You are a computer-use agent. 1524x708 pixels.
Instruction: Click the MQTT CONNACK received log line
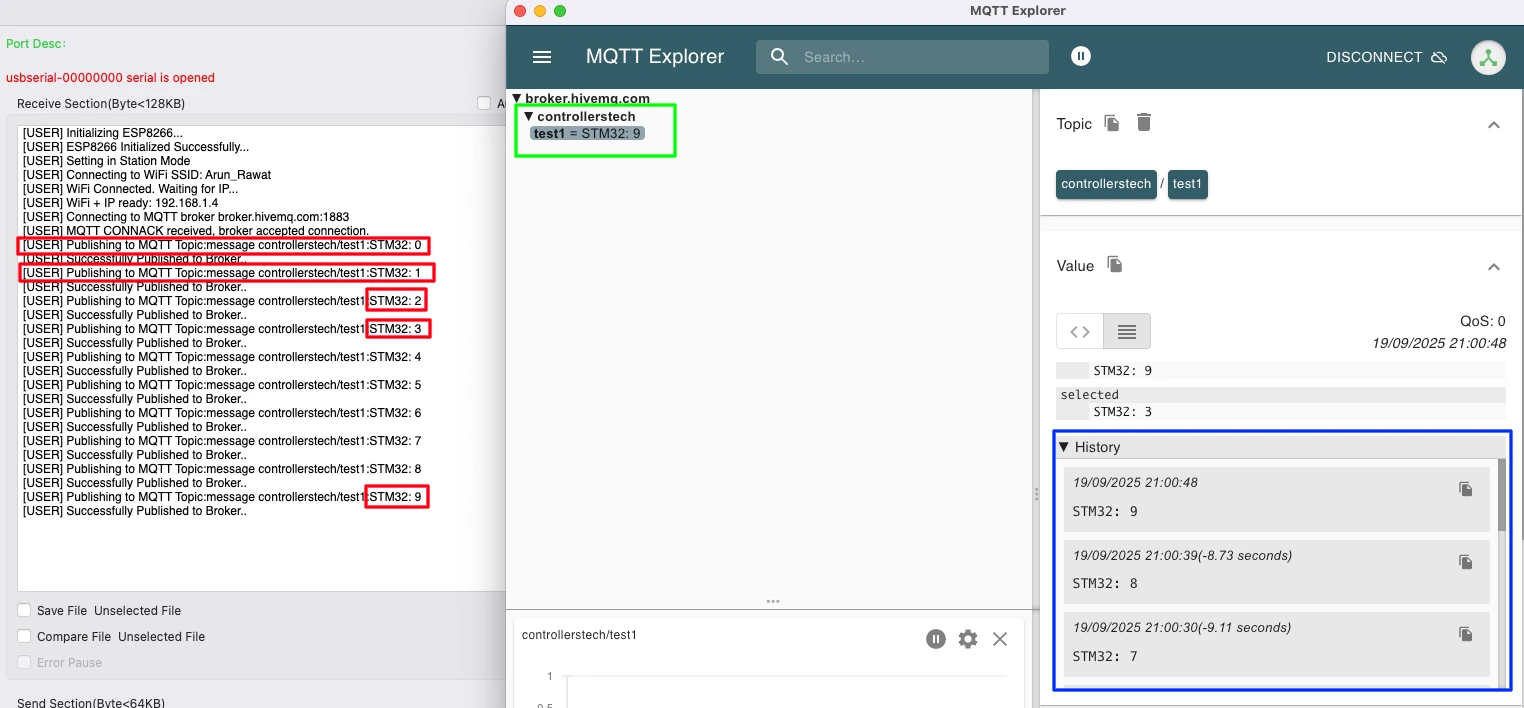click(196, 231)
